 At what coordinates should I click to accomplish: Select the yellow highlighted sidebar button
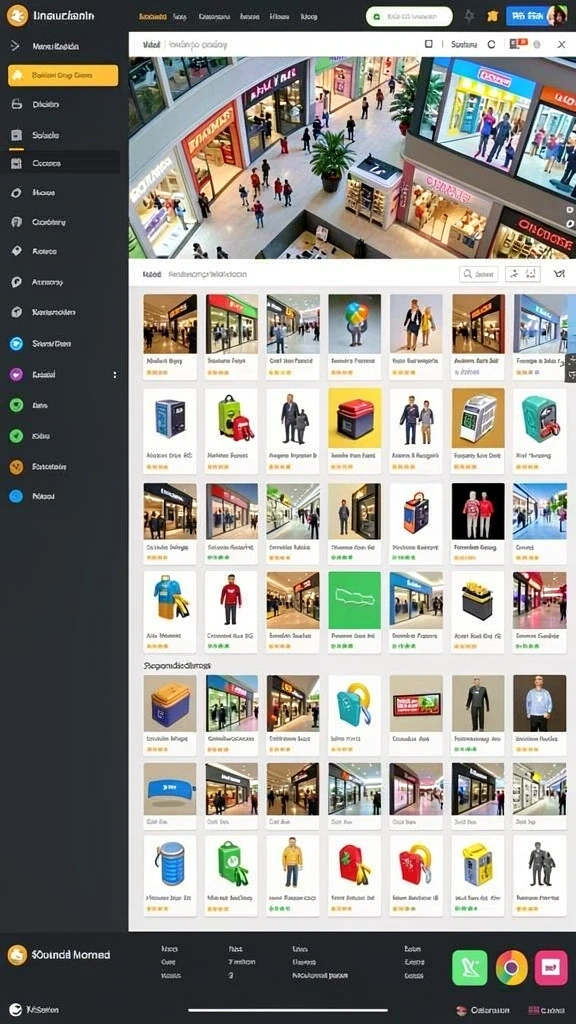pyautogui.click(x=63, y=75)
